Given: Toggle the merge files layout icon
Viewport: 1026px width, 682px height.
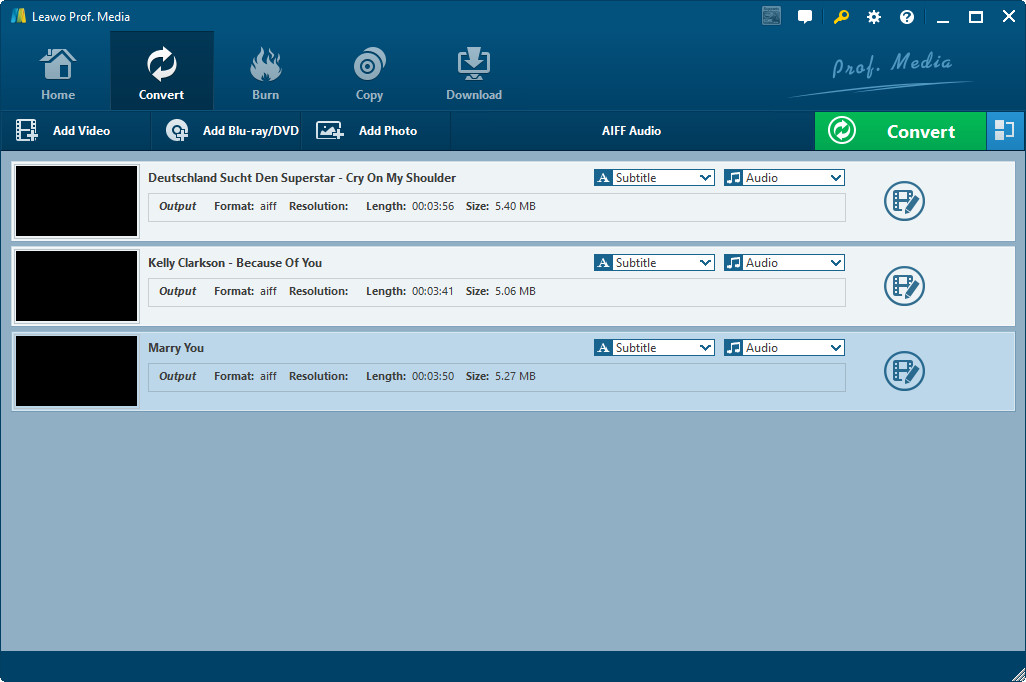Looking at the screenshot, I should 1004,131.
